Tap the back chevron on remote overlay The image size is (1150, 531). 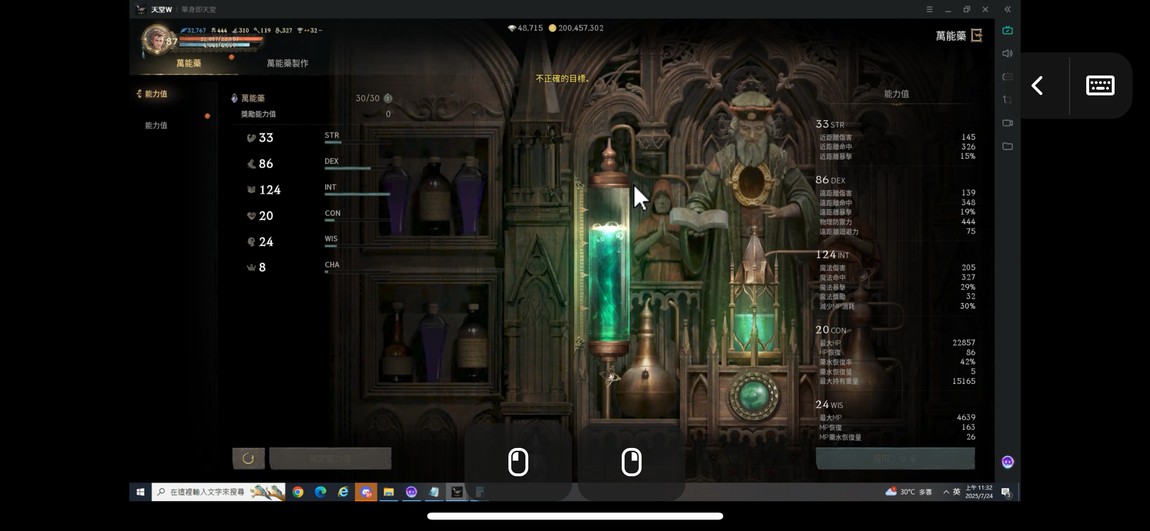click(x=1037, y=86)
